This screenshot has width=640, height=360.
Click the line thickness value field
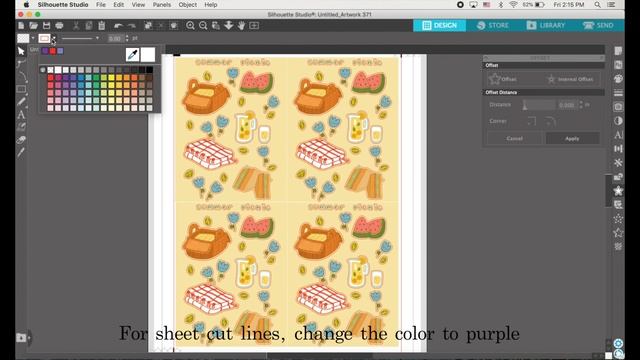pos(116,38)
